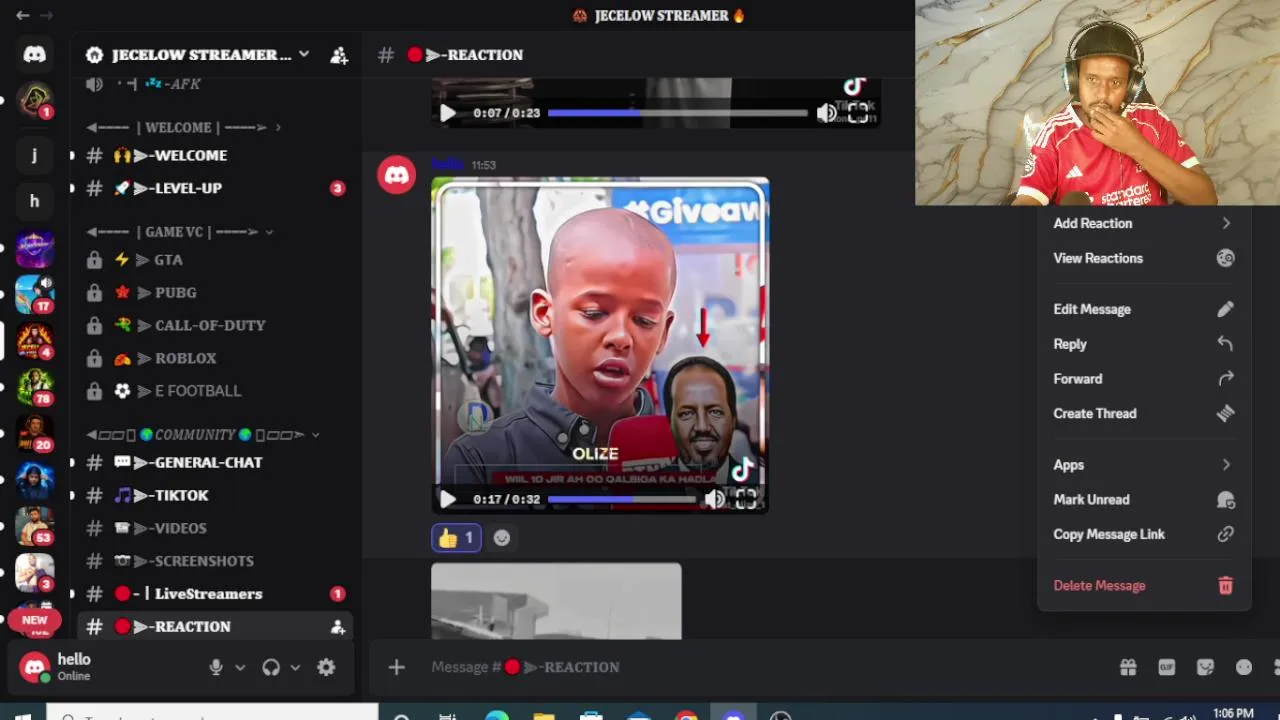Mute microphone in user panel
Image resolution: width=1280 pixels, height=720 pixels.
(216, 667)
